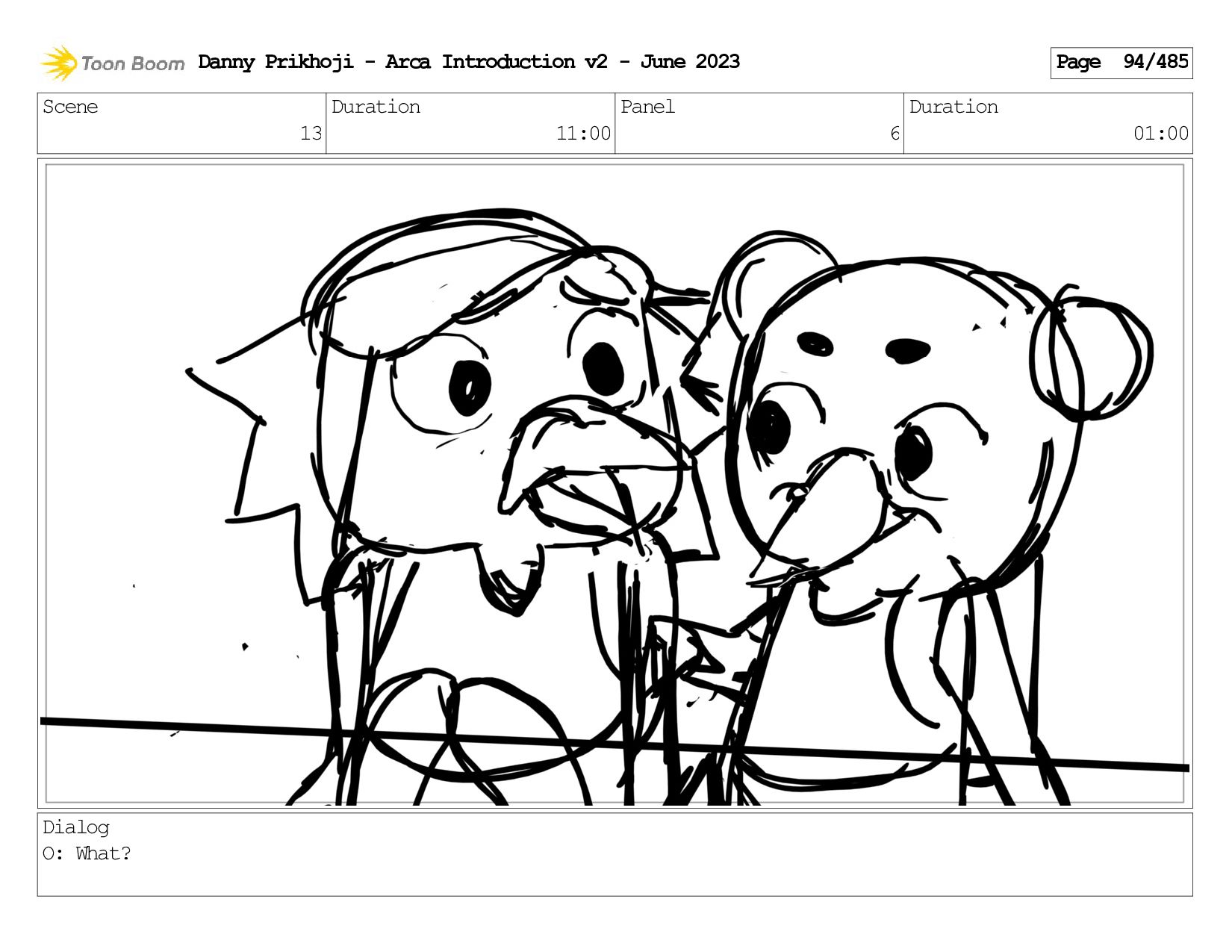The width and height of the screenshot is (1232, 952).
Task: Select the title 'Danny Prikhoji - Arca Introduction v2 - June 2023'
Action: click(x=469, y=62)
